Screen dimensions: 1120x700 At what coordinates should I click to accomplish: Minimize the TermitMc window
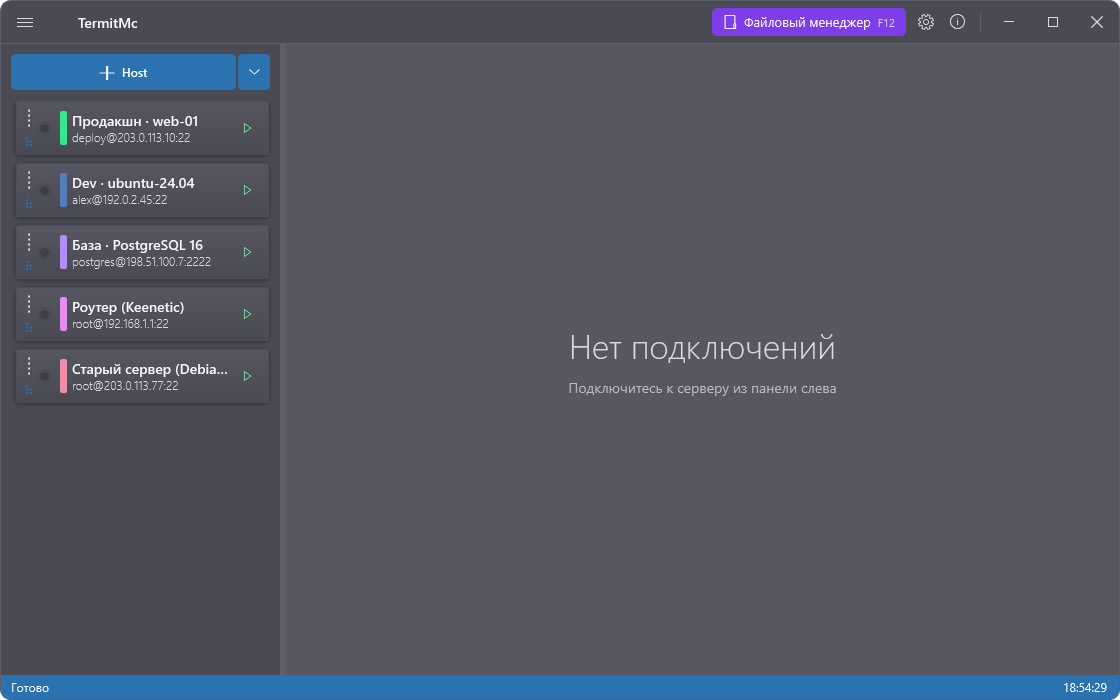pos(1009,22)
